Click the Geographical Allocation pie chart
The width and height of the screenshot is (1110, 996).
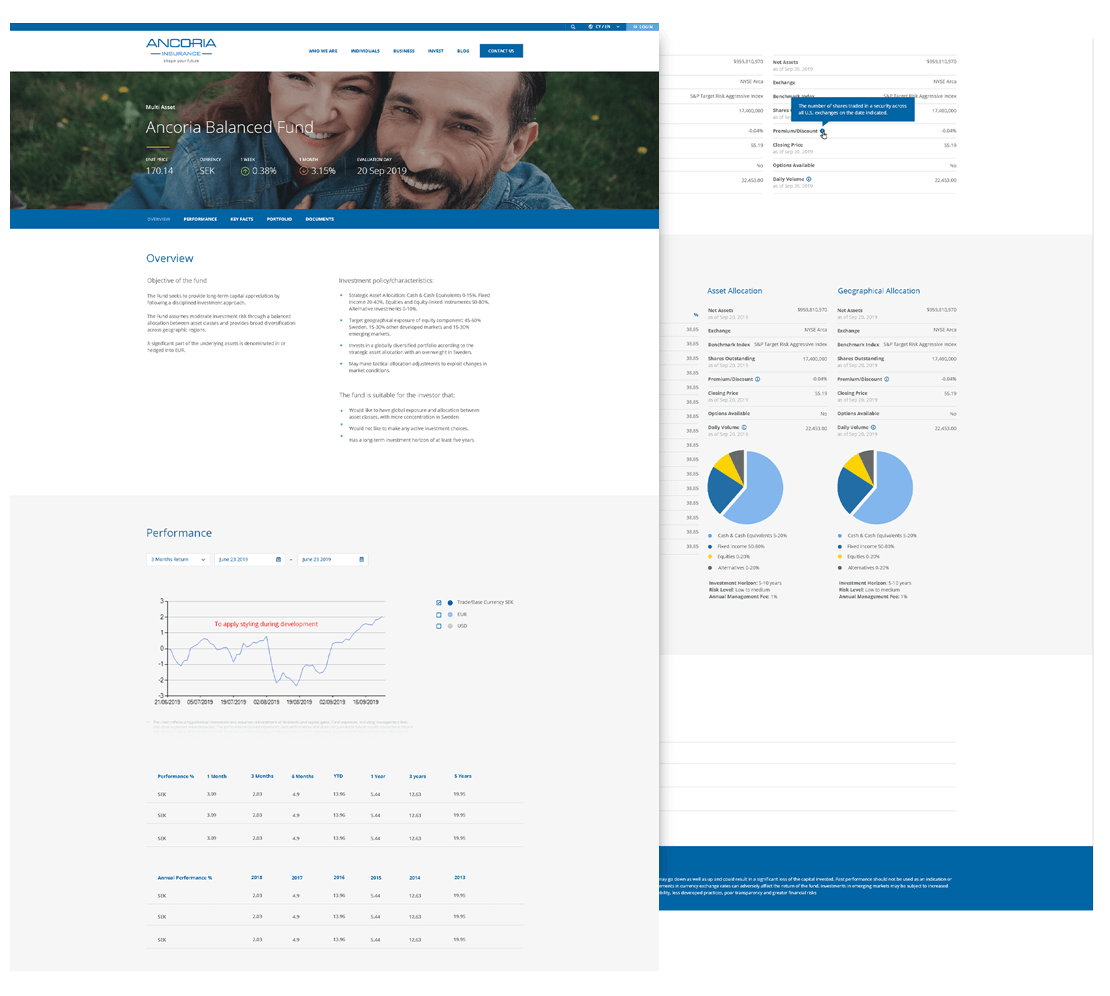[875, 487]
